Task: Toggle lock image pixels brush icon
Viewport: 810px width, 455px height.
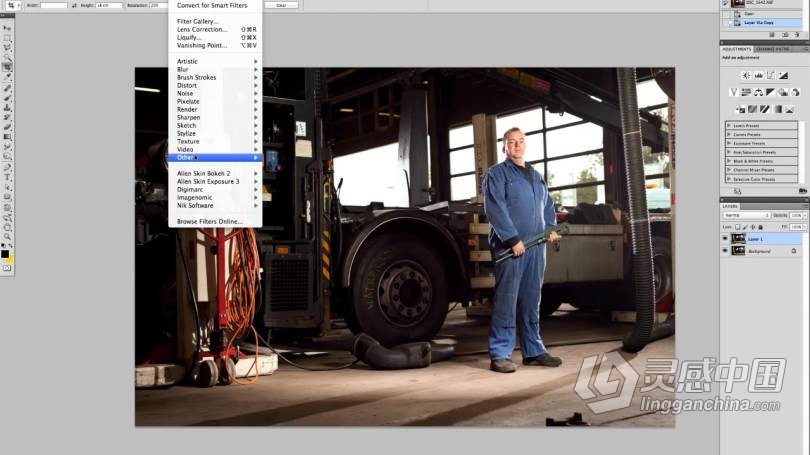Action: click(x=745, y=227)
